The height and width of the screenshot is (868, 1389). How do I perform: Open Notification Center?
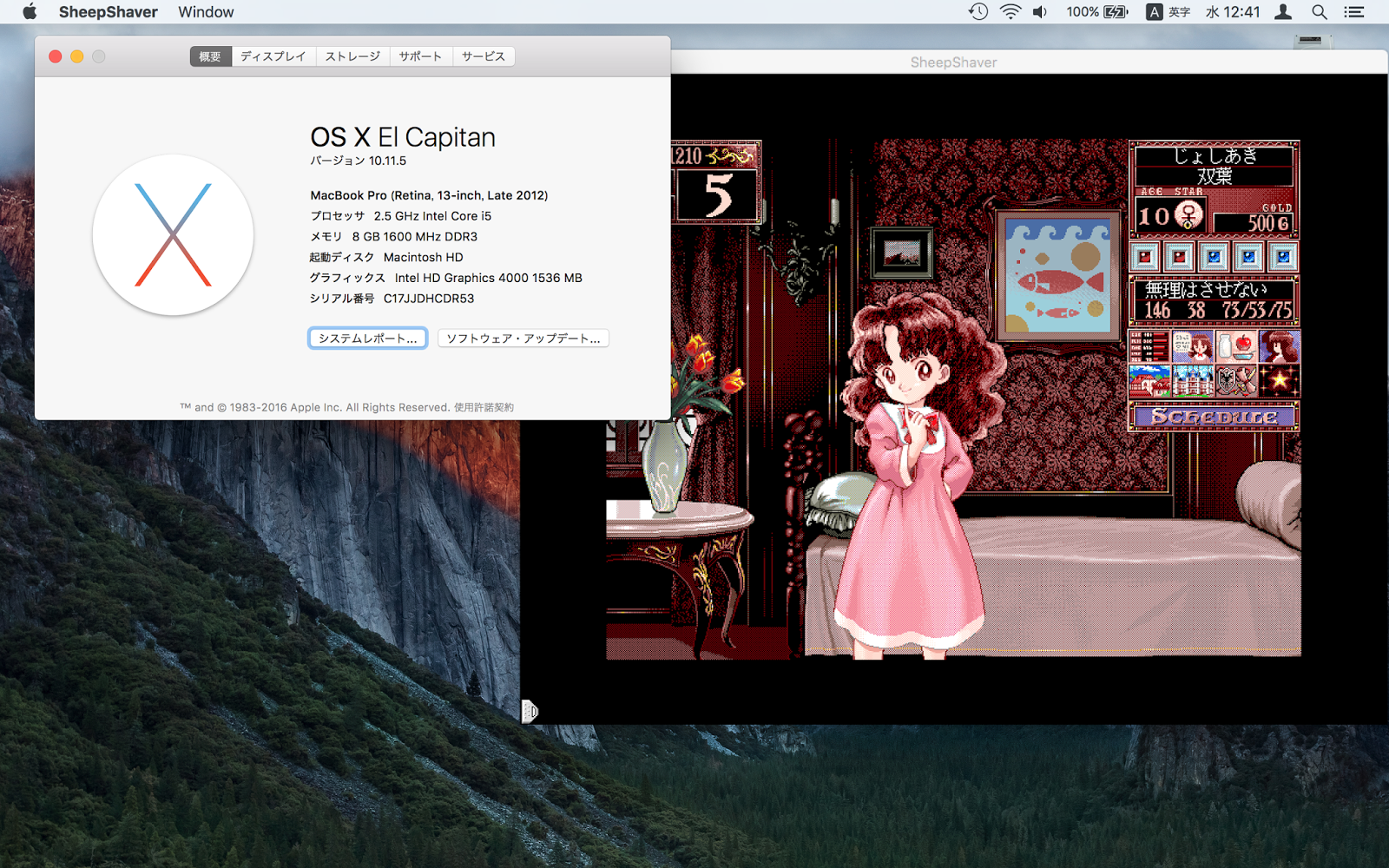point(1354,12)
